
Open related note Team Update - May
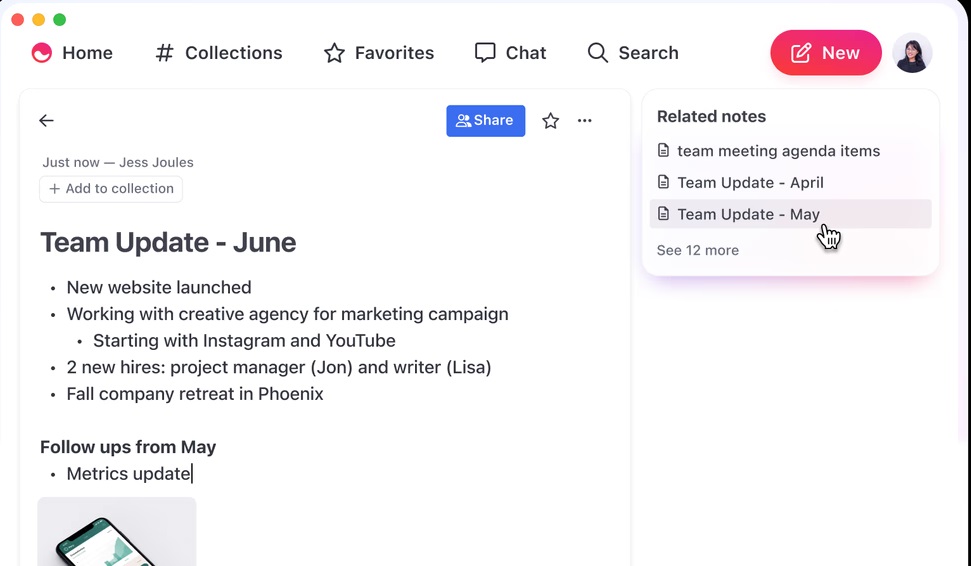(x=790, y=214)
